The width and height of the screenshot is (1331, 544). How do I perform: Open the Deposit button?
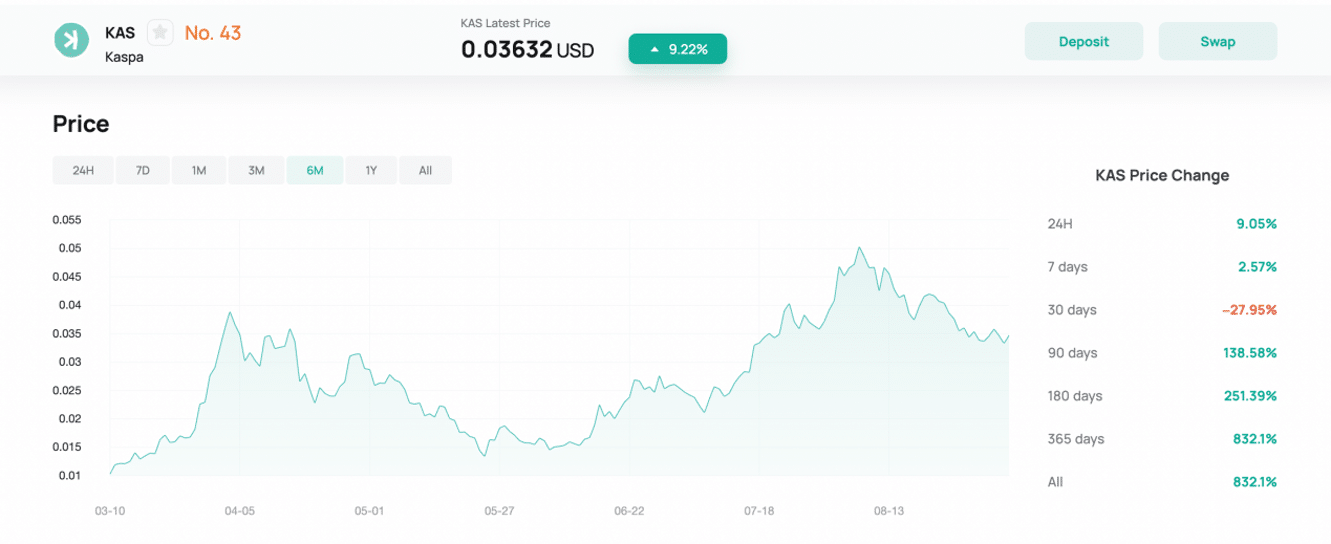point(1084,42)
